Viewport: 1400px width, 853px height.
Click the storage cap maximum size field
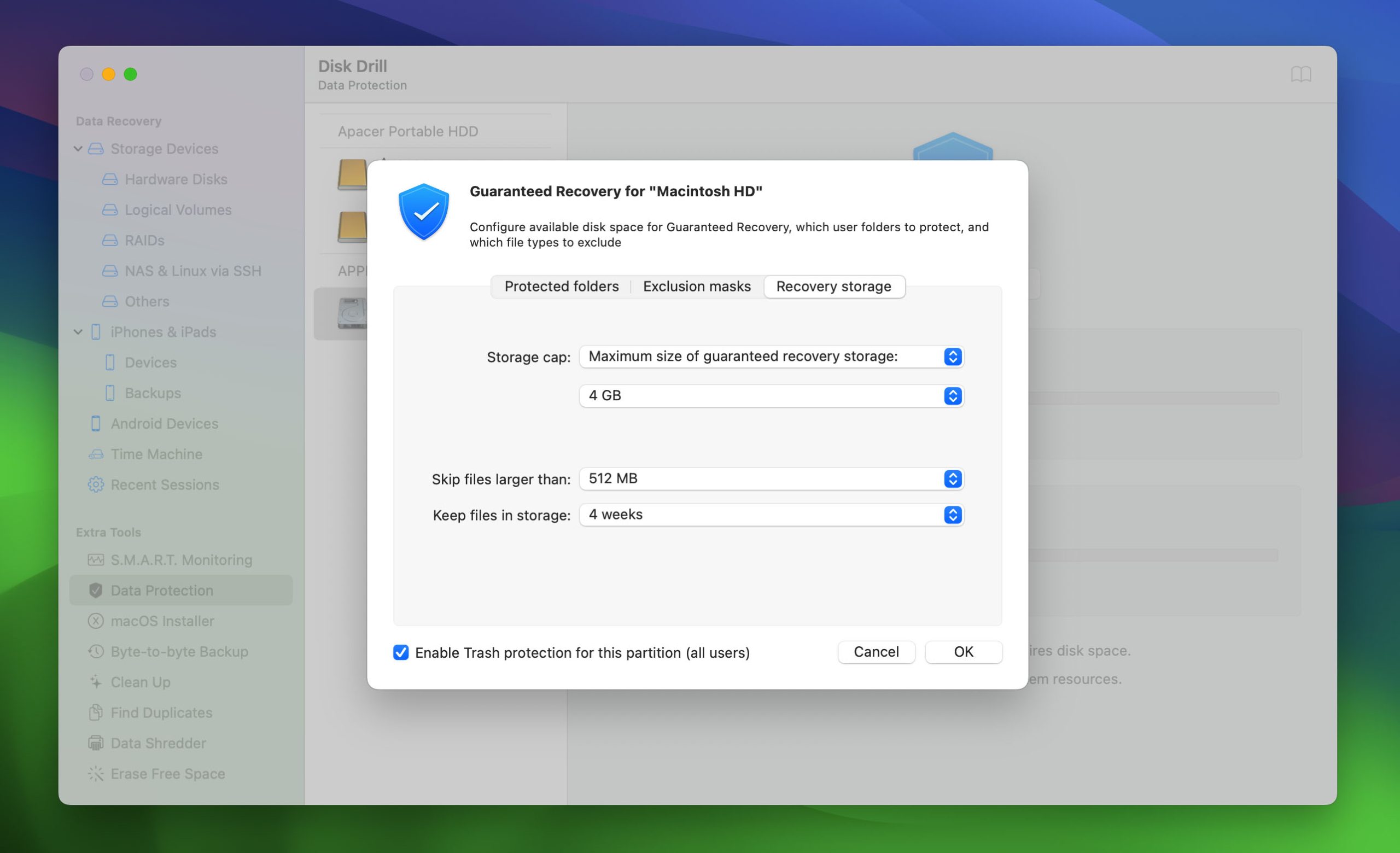[x=770, y=355]
